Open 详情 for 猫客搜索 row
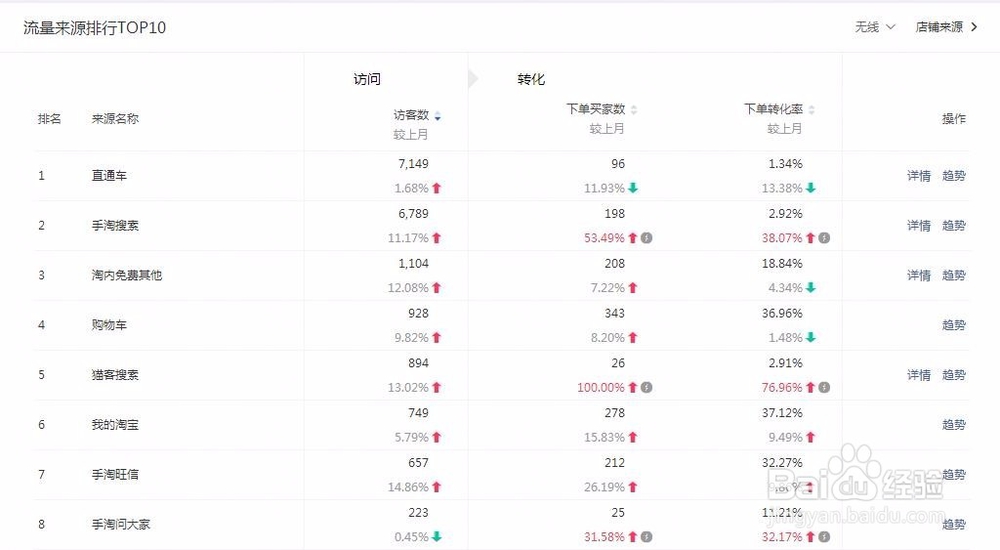 [x=919, y=375]
